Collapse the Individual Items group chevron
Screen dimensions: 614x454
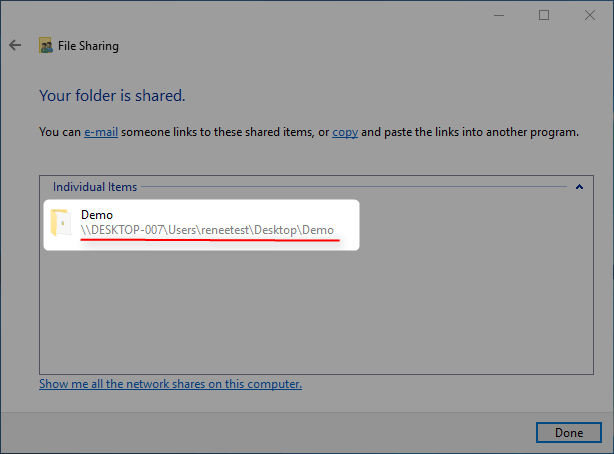coord(578,187)
